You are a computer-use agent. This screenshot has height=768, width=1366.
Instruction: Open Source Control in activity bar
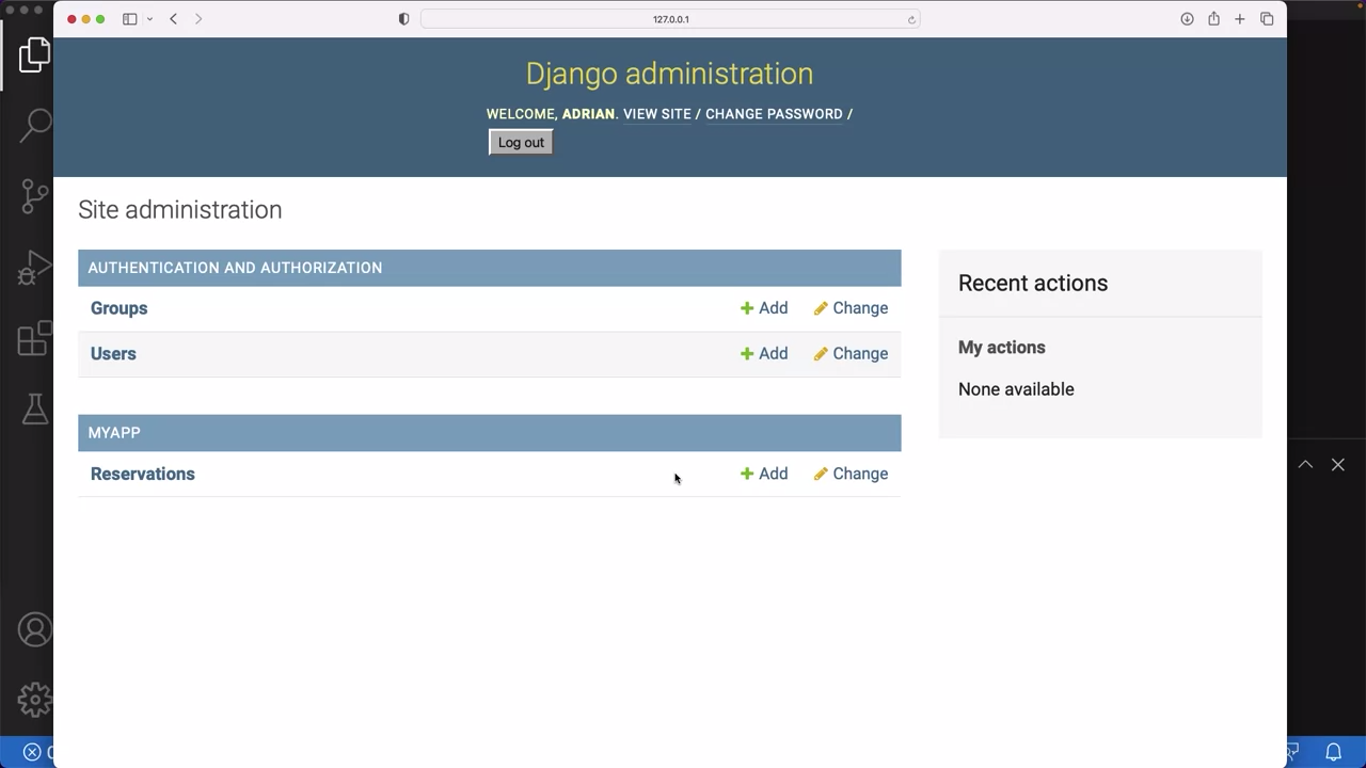click(x=35, y=196)
